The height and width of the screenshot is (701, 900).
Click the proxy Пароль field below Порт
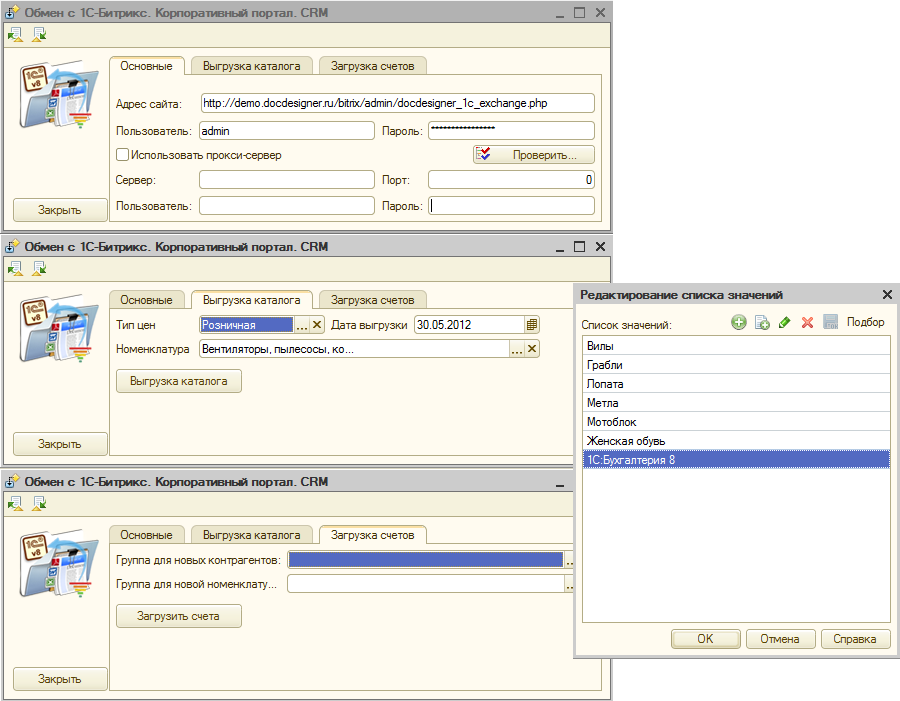pyautogui.click(x=511, y=206)
